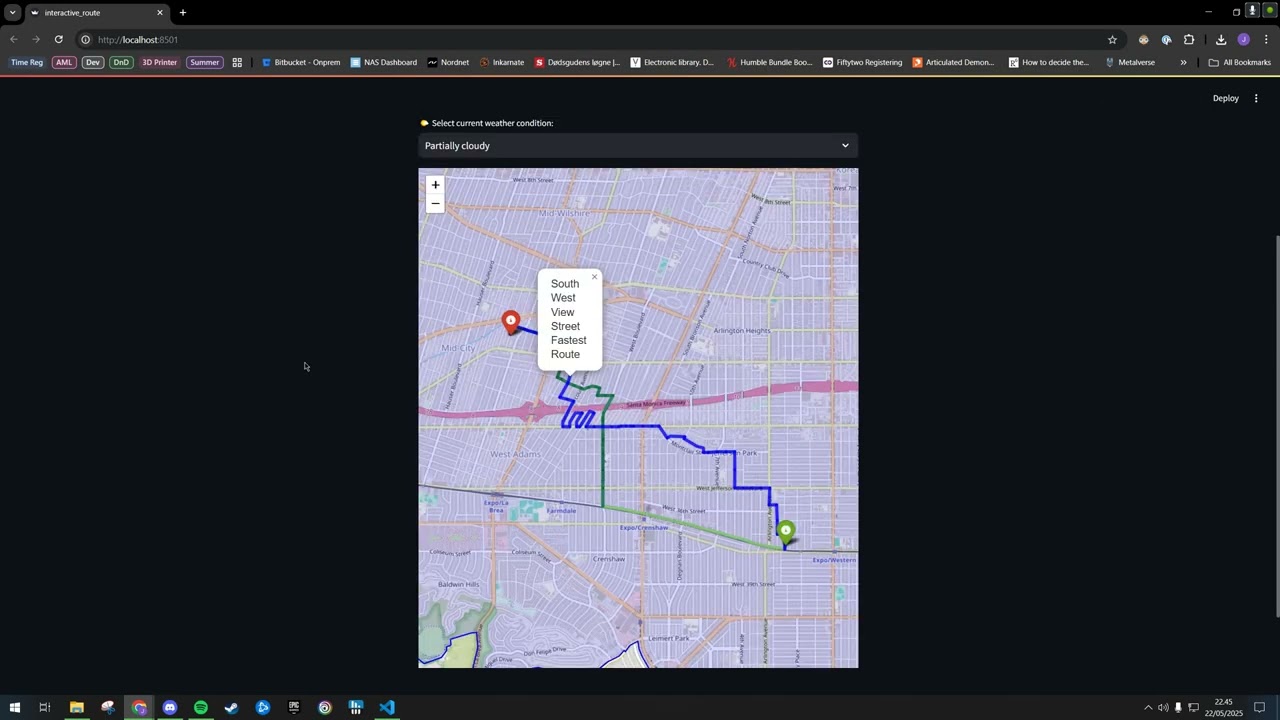Open the Summer bookmark group
The image size is (1280, 720).
coord(204,62)
